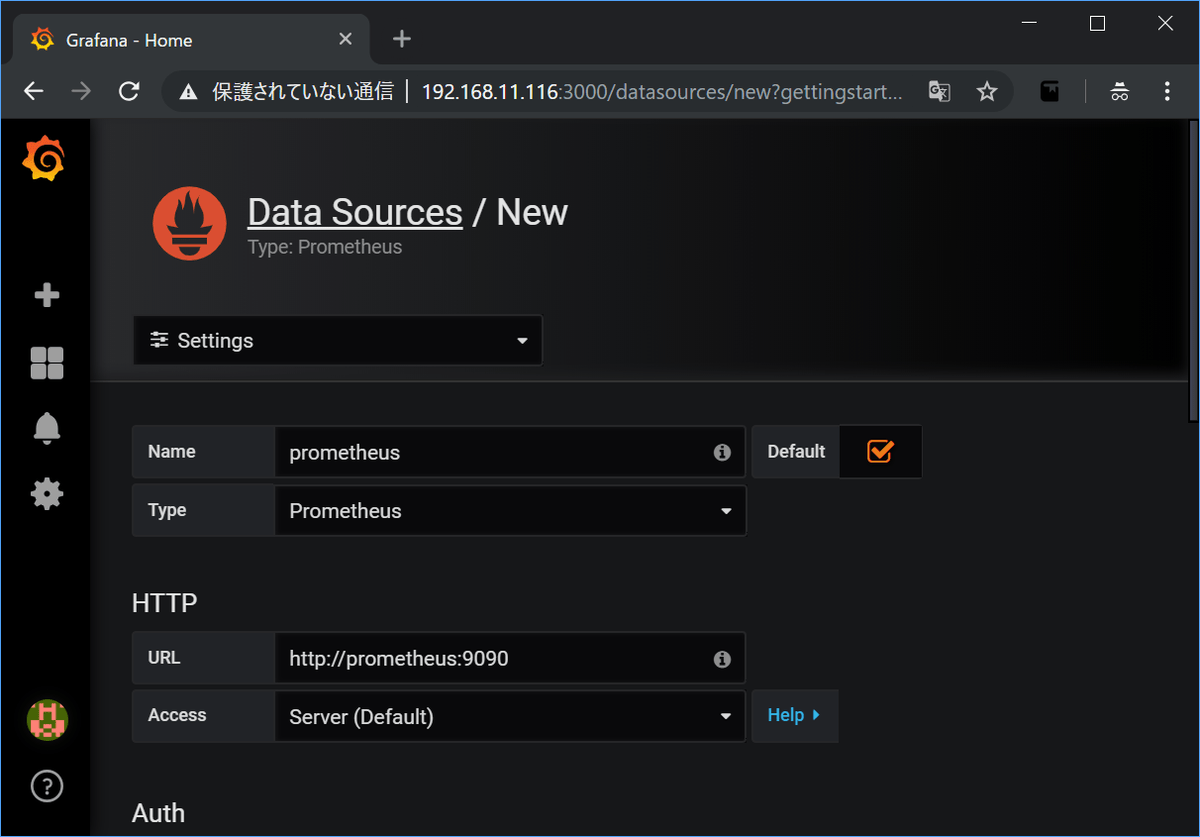Screen dimensions: 1200x837
Task: Click info icon in Name field
Action: click(722, 453)
